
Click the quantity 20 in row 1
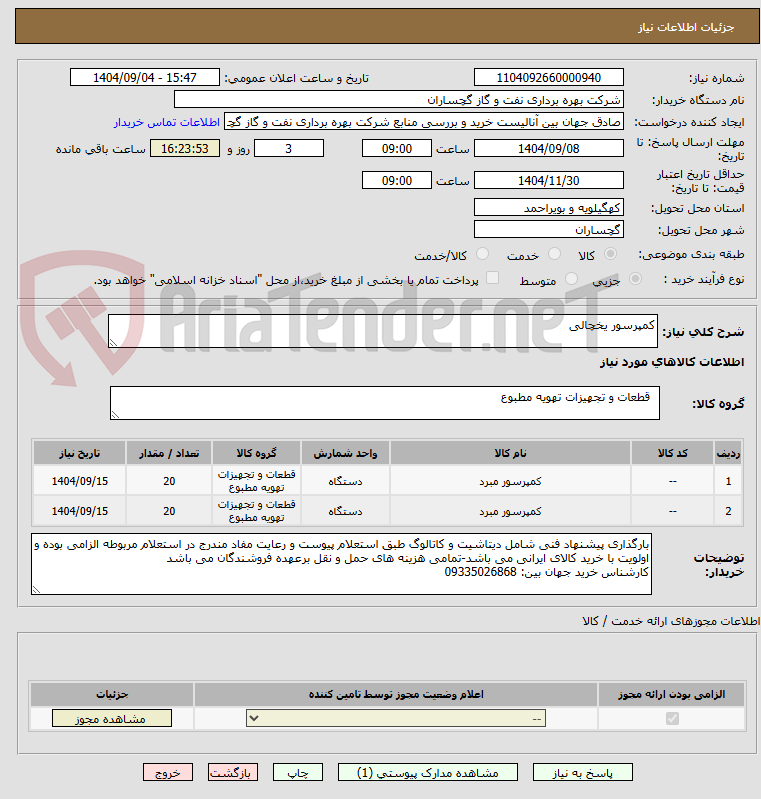(169, 481)
